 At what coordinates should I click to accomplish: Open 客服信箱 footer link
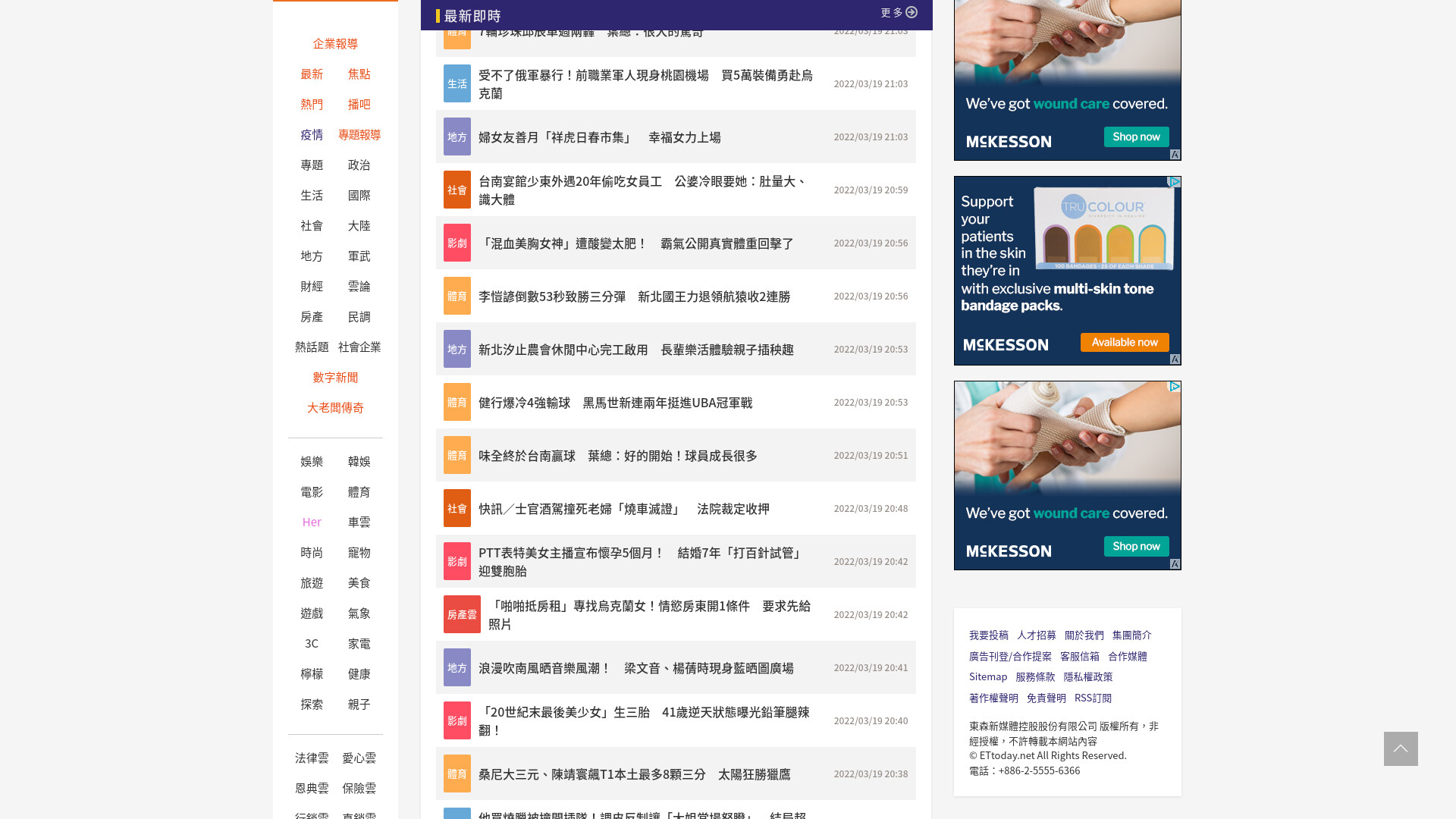coord(1080,656)
